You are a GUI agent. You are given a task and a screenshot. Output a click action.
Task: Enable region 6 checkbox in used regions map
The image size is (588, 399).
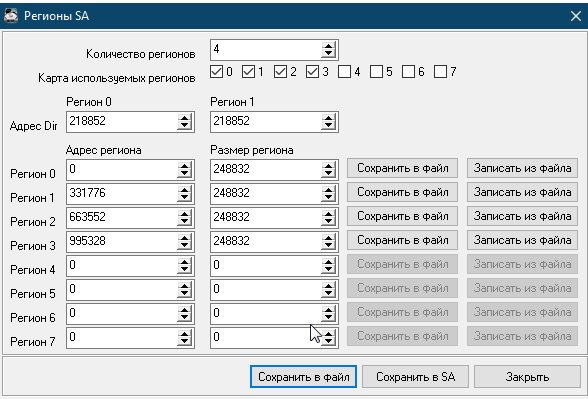[x=408, y=71]
